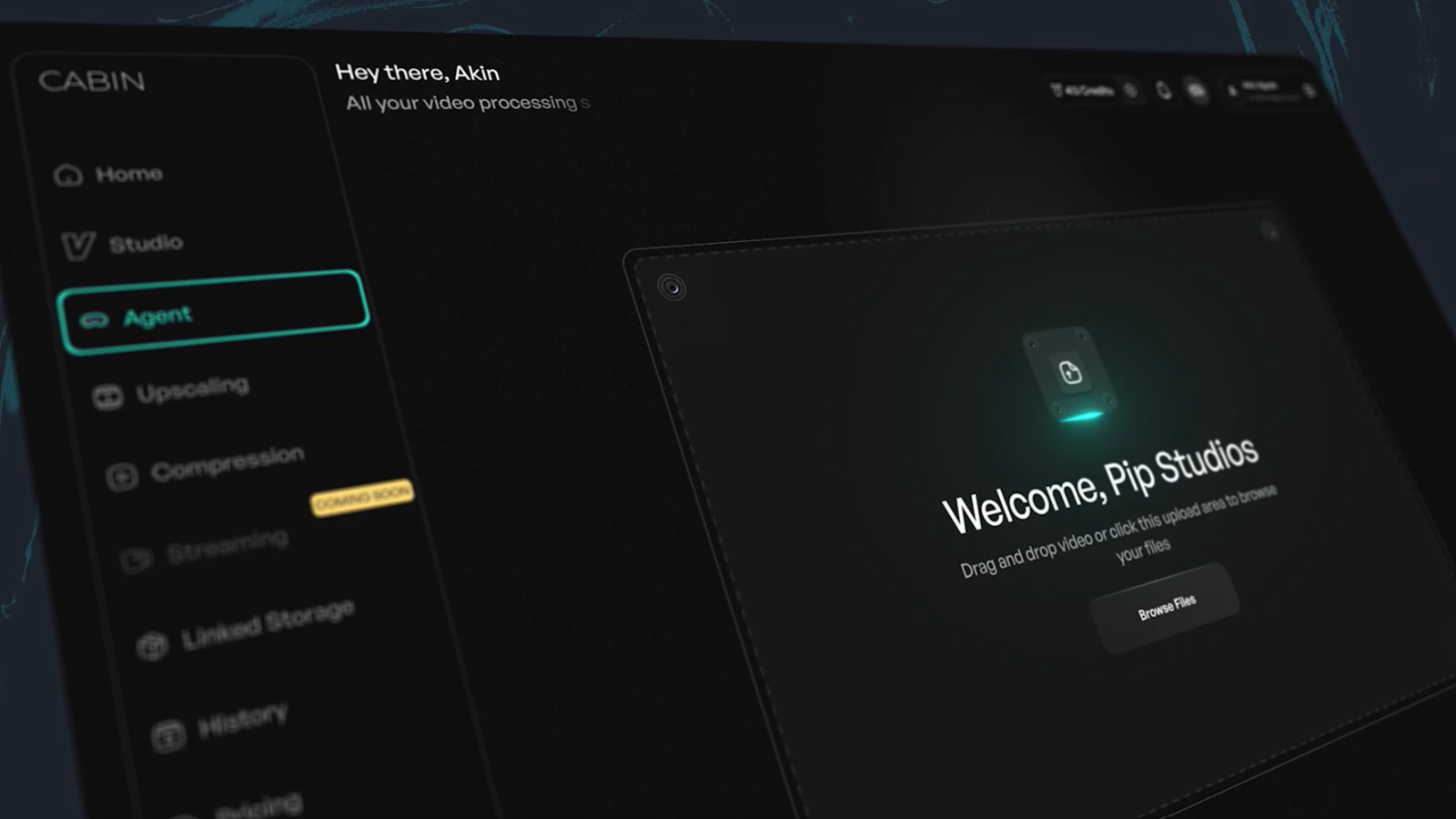Select the highlighted Agent menu item
The width and height of the screenshot is (1456, 819).
pos(213,311)
